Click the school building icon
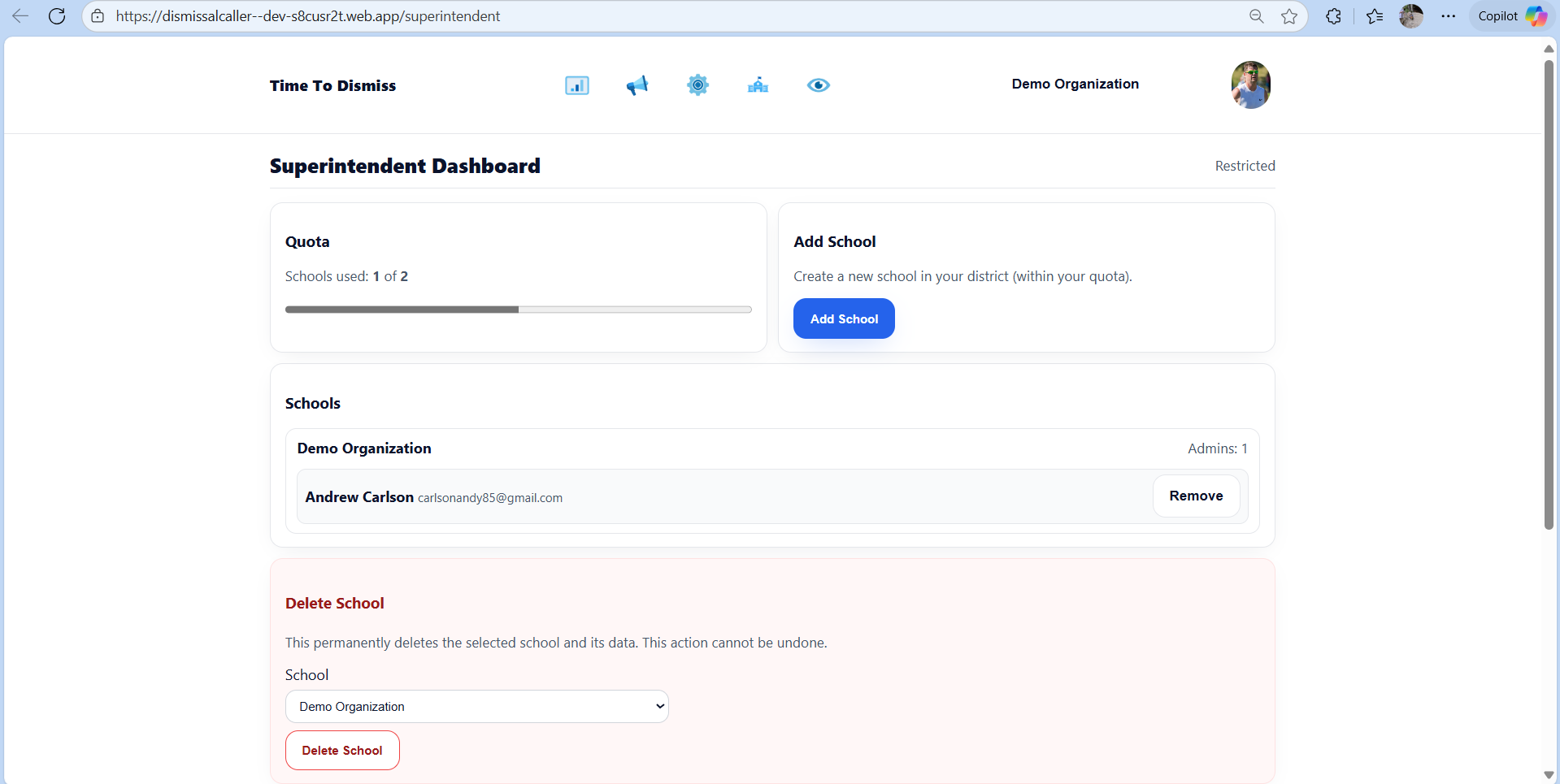The height and width of the screenshot is (784, 1560). [758, 85]
